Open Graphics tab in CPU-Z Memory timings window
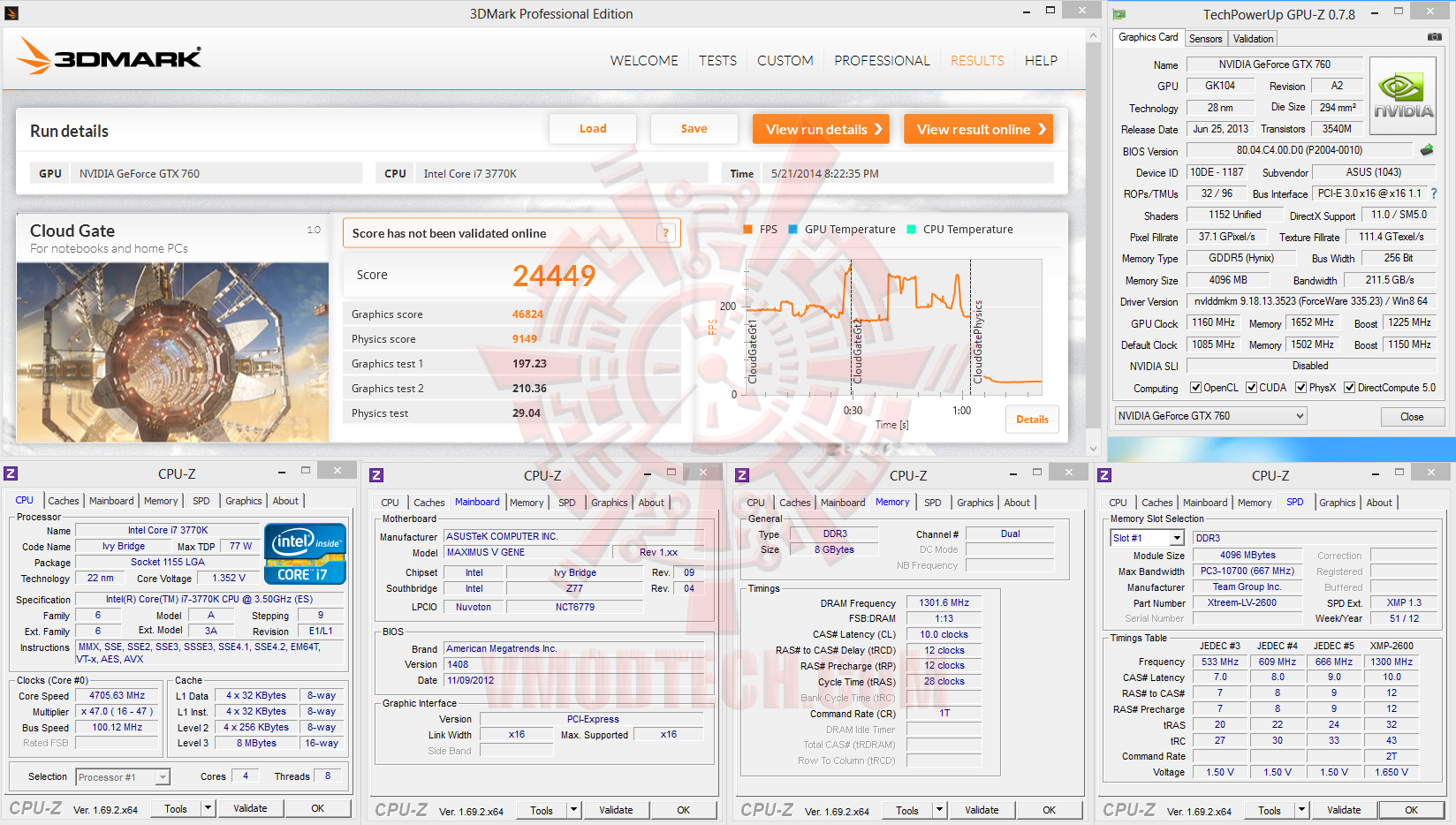The width and height of the screenshot is (1456, 825). [x=974, y=503]
